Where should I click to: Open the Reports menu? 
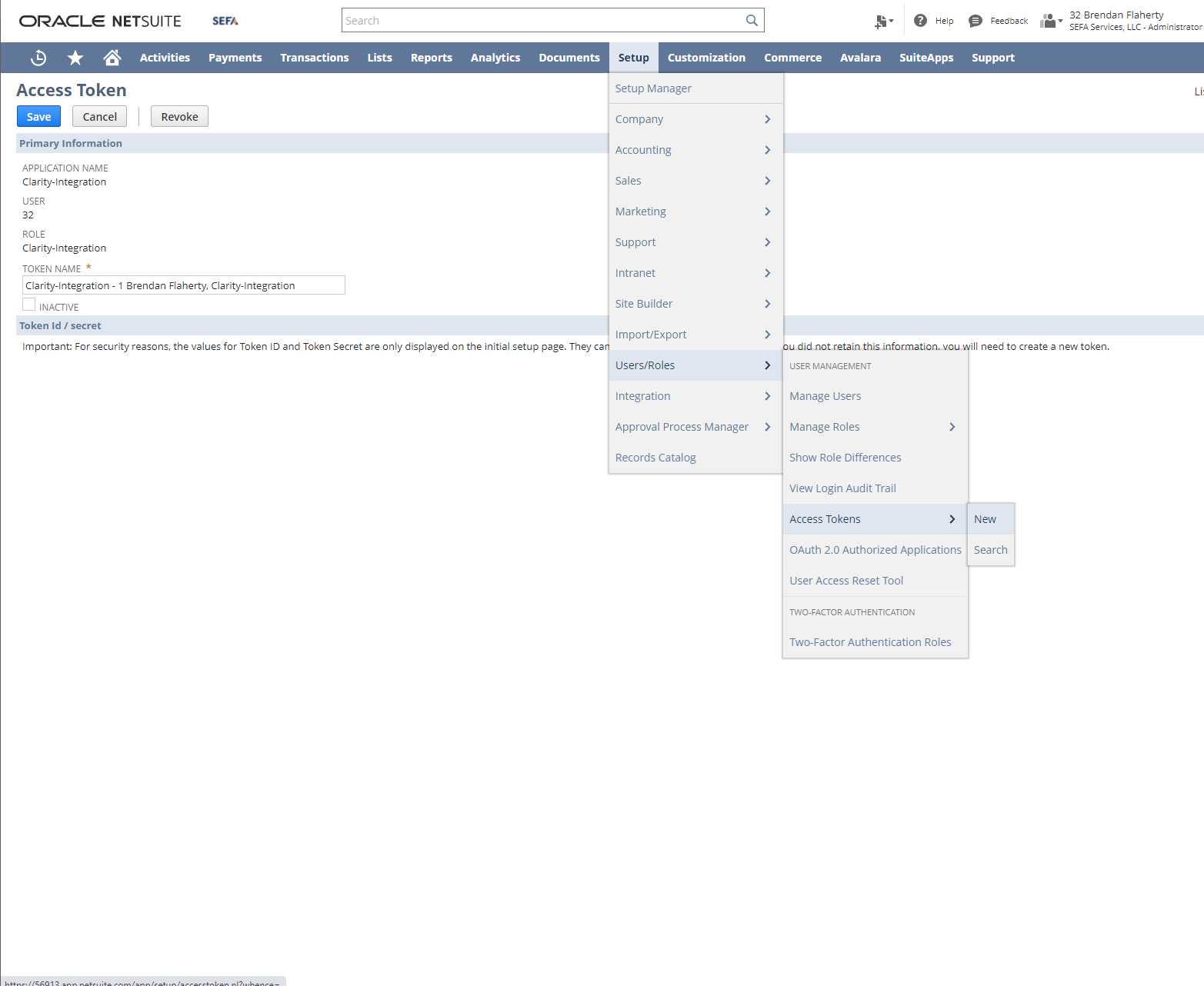point(431,58)
